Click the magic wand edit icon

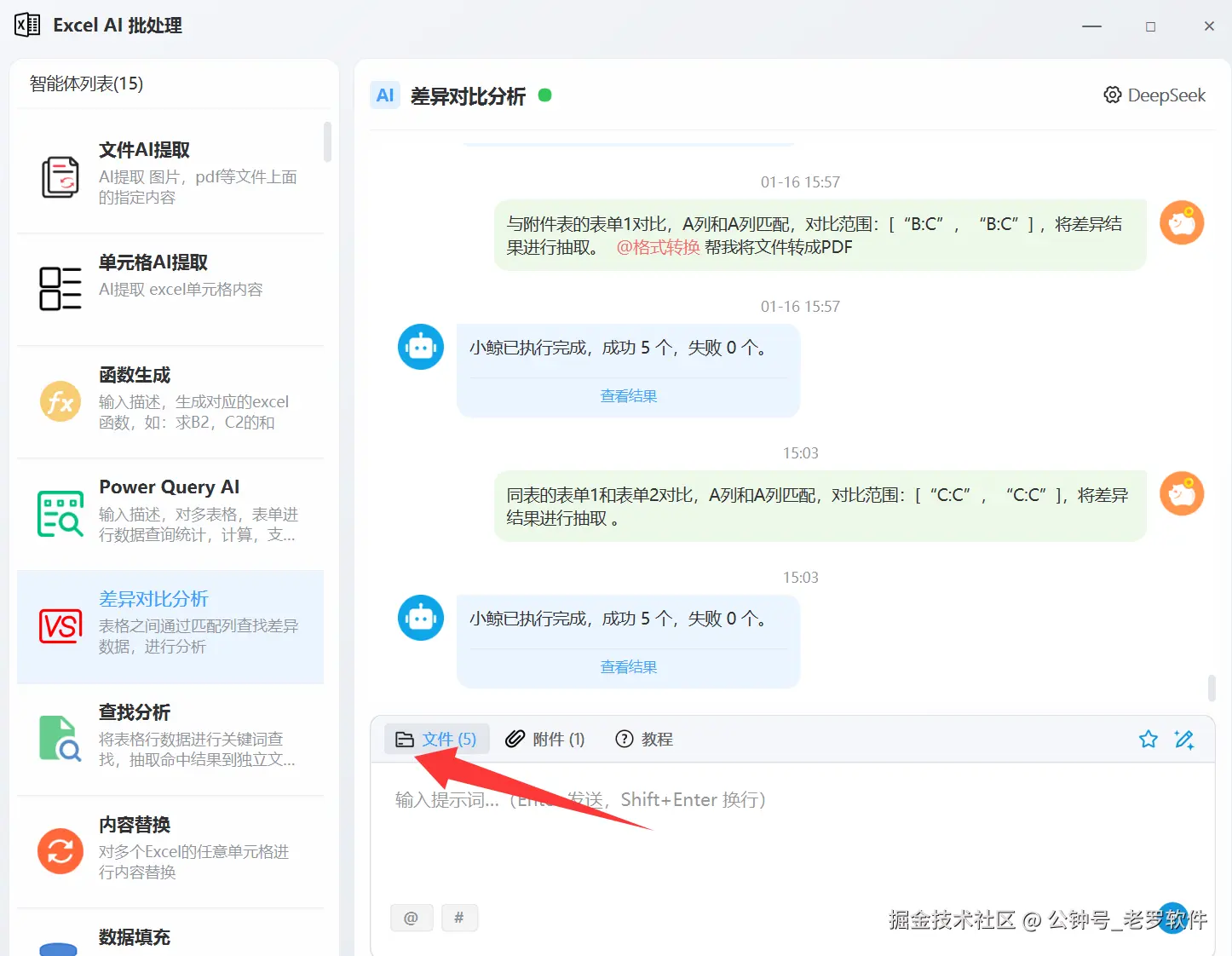click(x=1184, y=739)
